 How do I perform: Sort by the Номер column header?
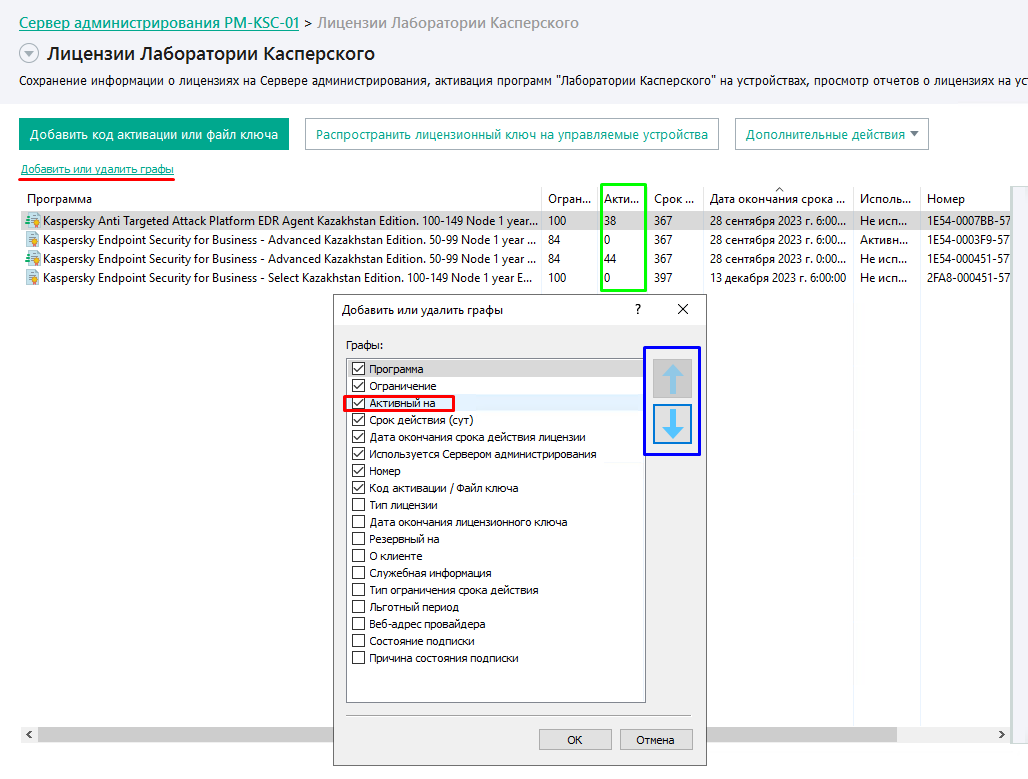(965, 199)
